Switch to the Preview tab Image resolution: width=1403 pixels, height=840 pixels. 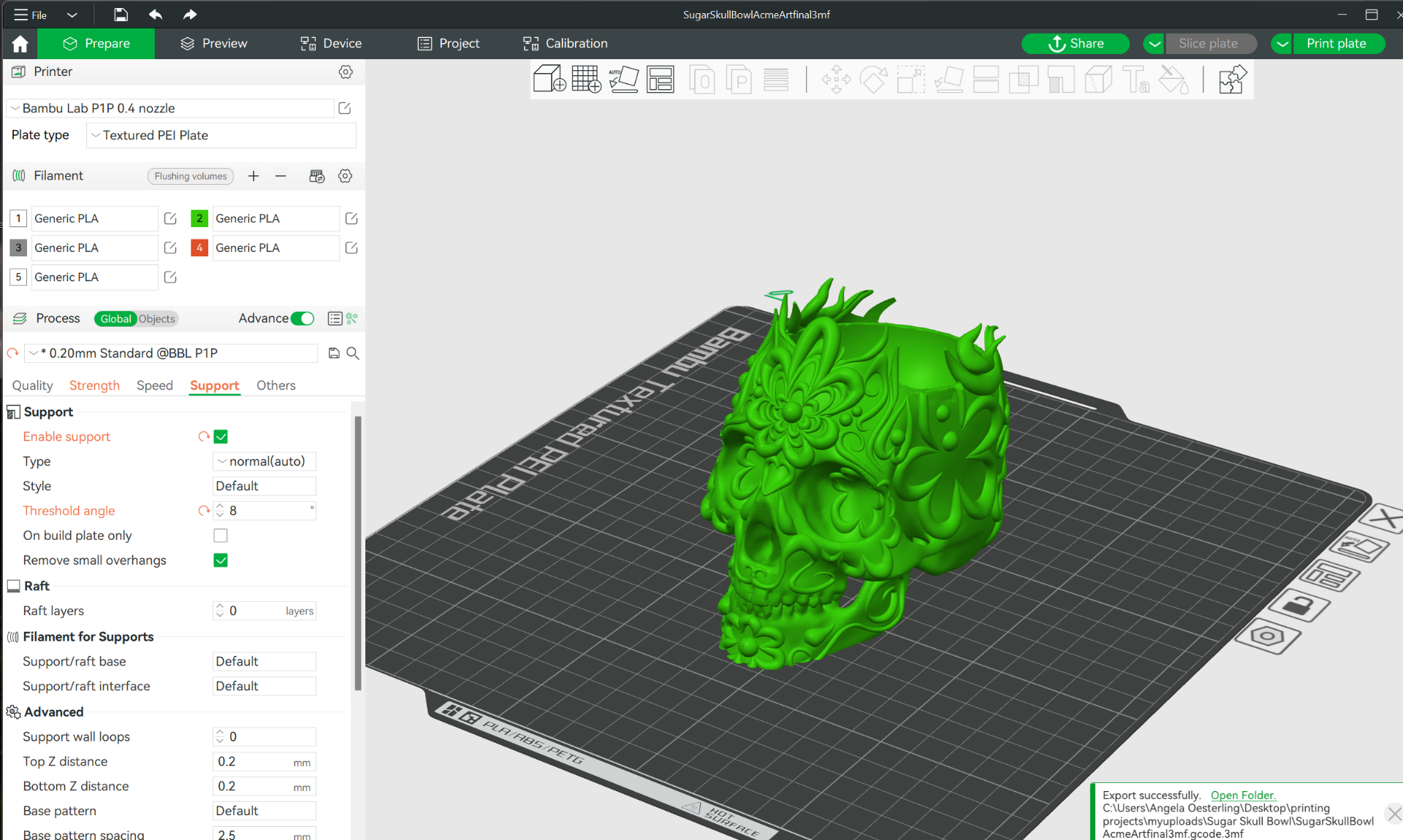[213, 44]
